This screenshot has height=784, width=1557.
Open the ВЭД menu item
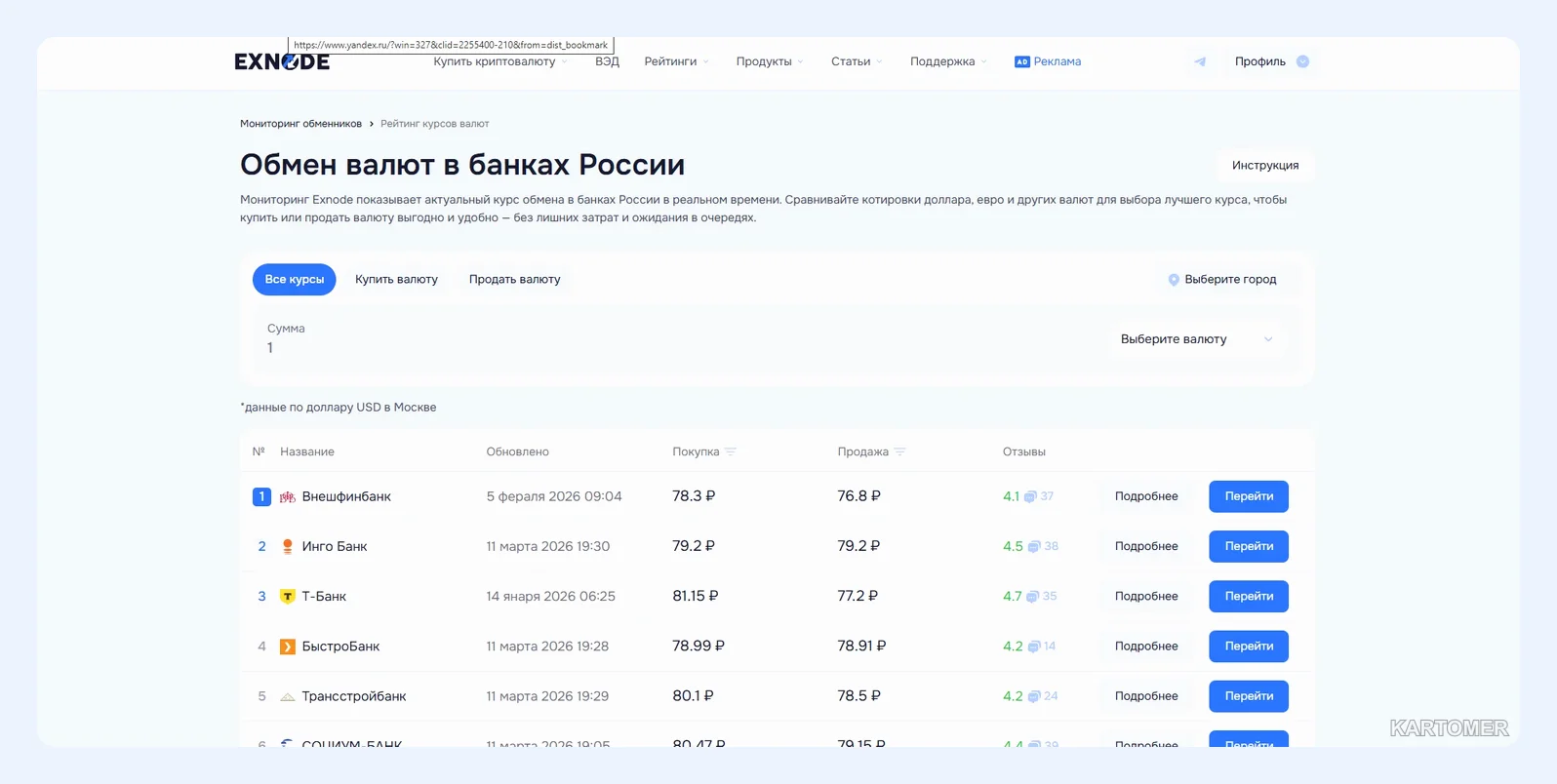(607, 61)
